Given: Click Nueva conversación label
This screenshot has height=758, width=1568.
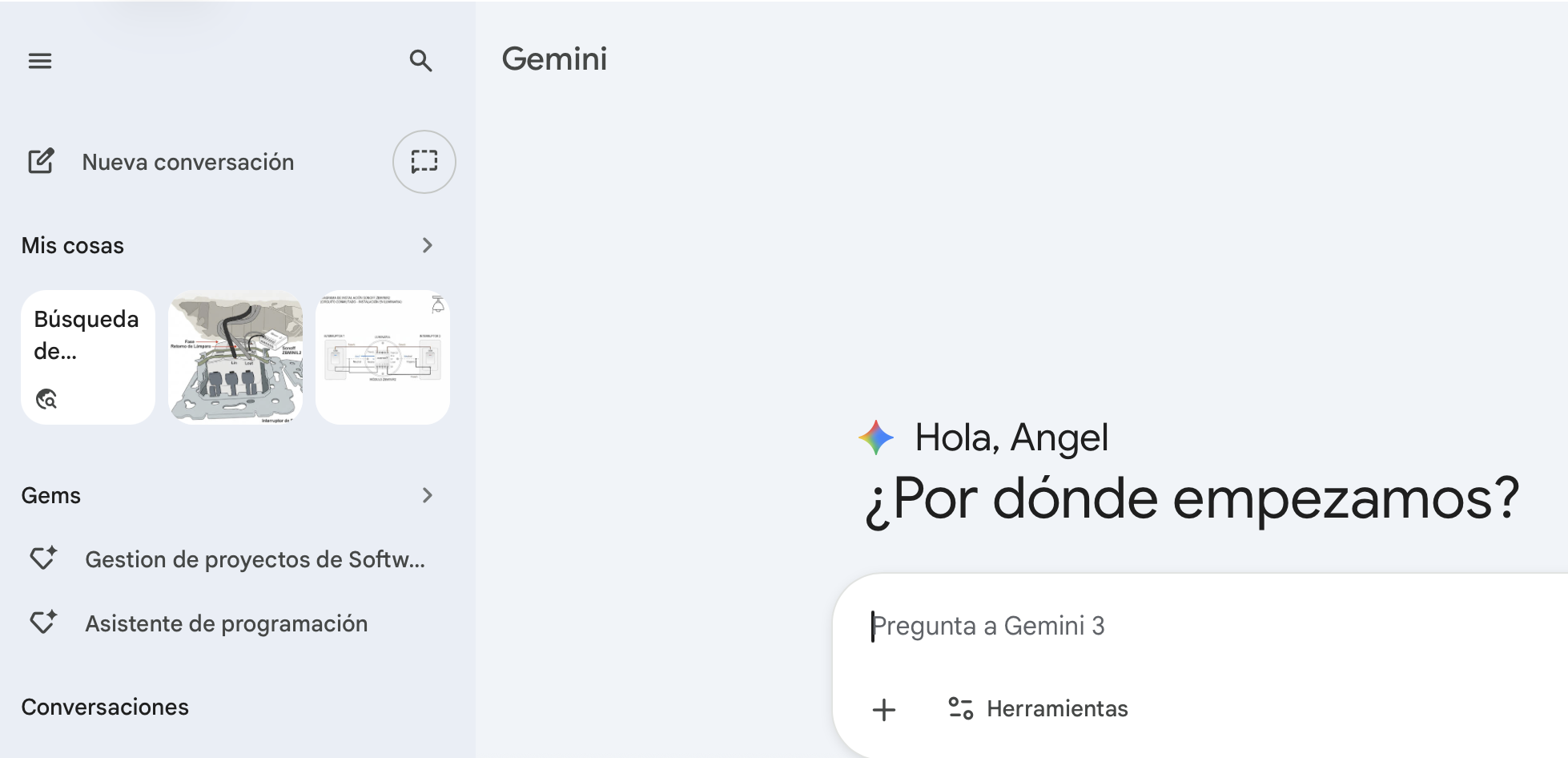Looking at the screenshot, I should point(188,162).
